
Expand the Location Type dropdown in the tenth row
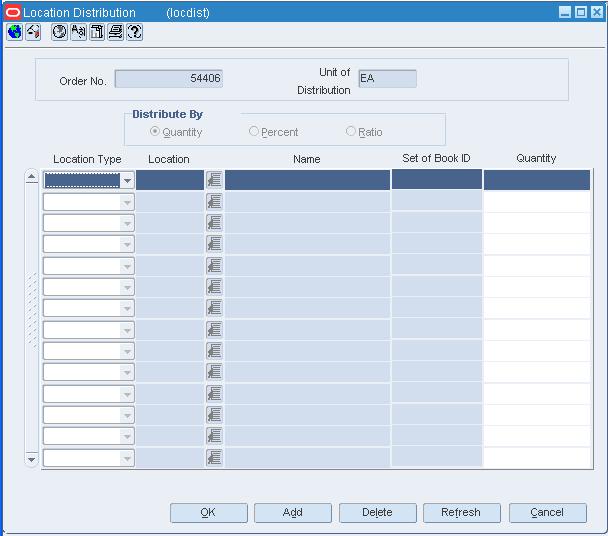tap(127, 372)
